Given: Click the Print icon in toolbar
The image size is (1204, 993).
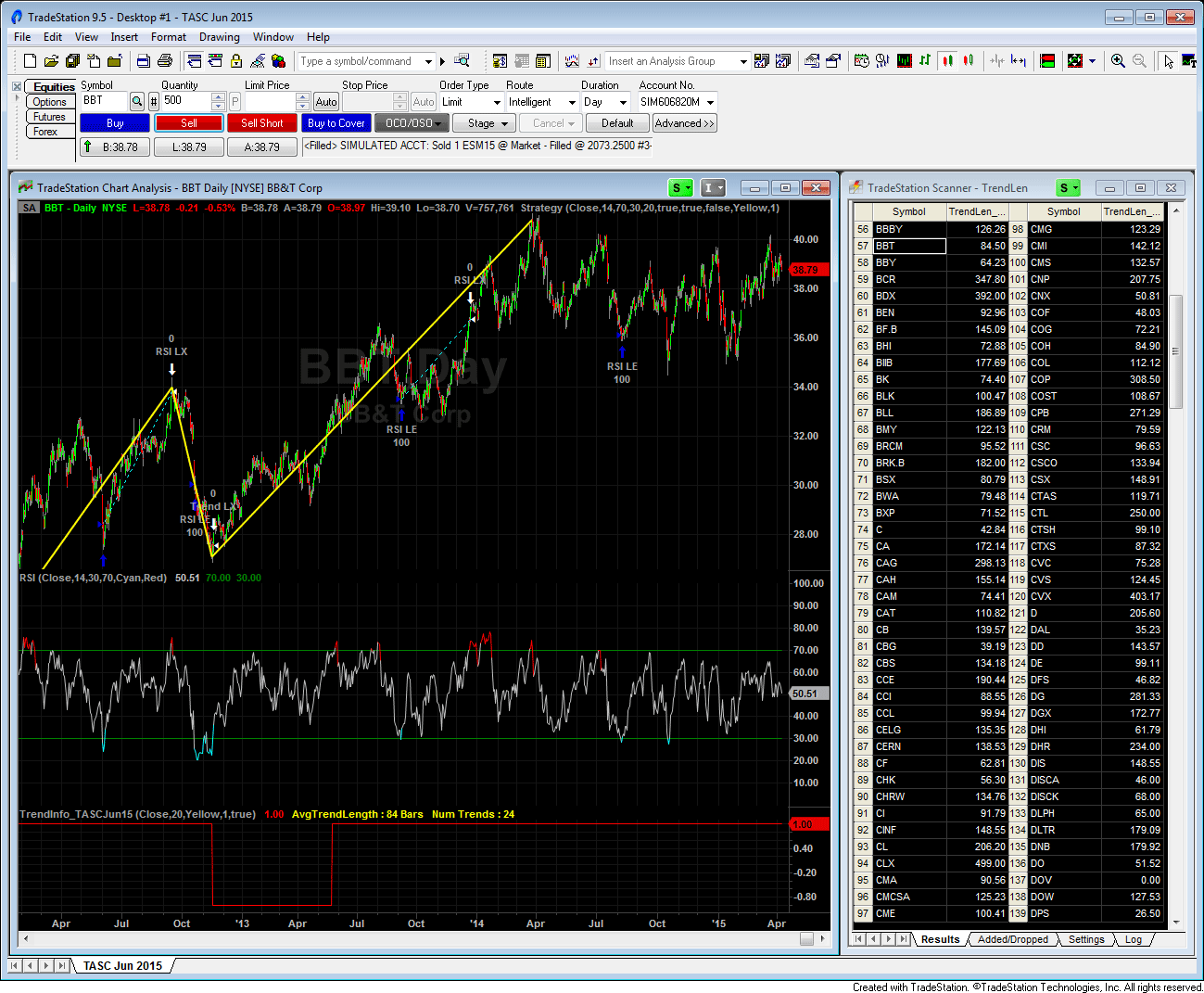Looking at the screenshot, I should pyautogui.click(x=165, y=61).
